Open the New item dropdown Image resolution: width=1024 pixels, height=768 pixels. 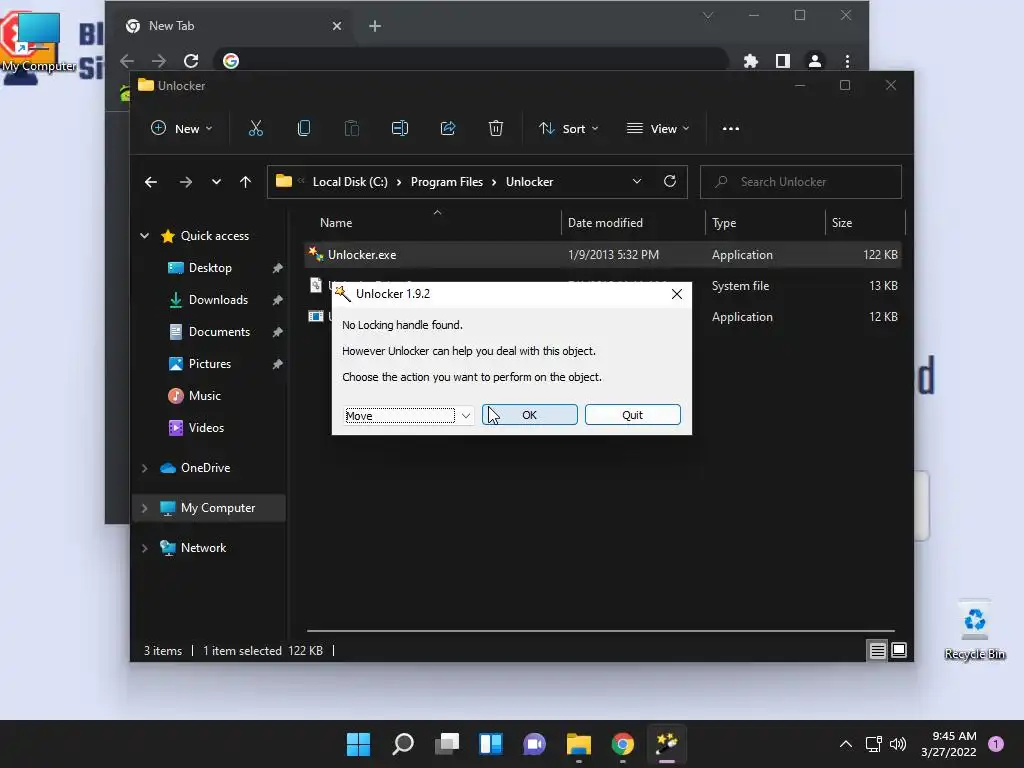(x=182, y=129)
